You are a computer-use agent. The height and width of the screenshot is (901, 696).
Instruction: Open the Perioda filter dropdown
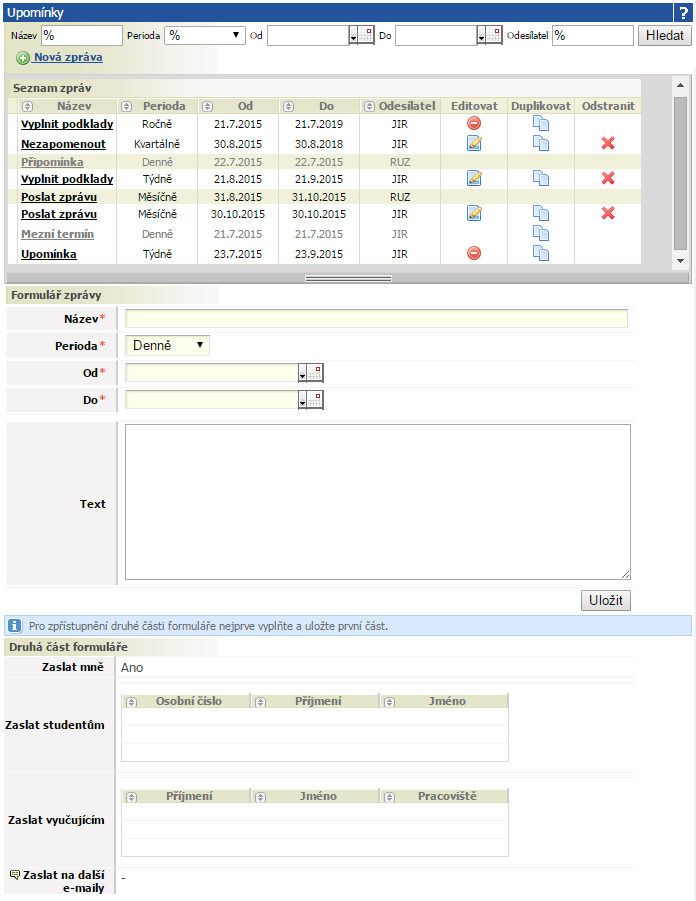point(205,36)
